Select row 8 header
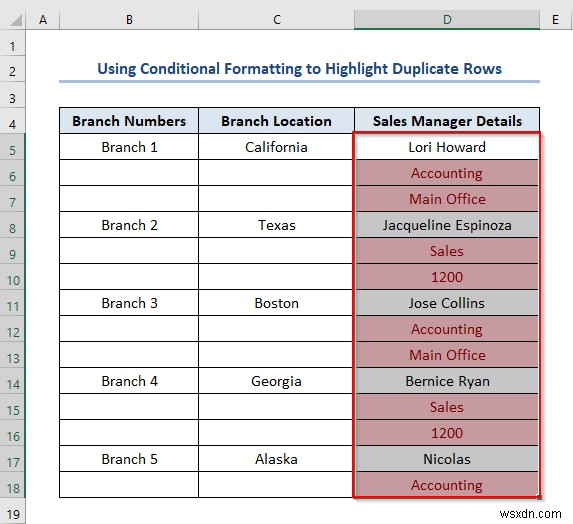Image resolution: width=573 pixels, height=524 pixels. [x=12, y=225]
